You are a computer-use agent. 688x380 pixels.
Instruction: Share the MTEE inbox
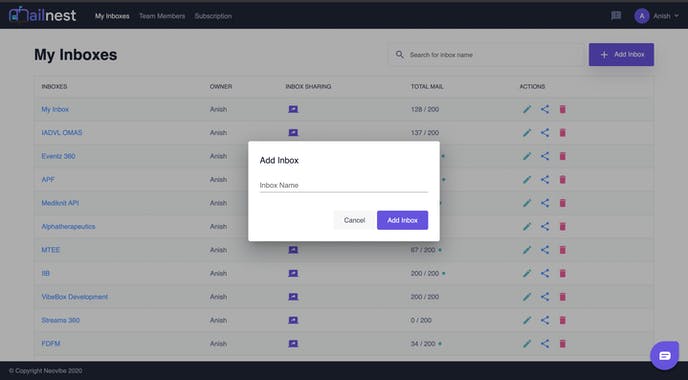click(x=545, y=250)
